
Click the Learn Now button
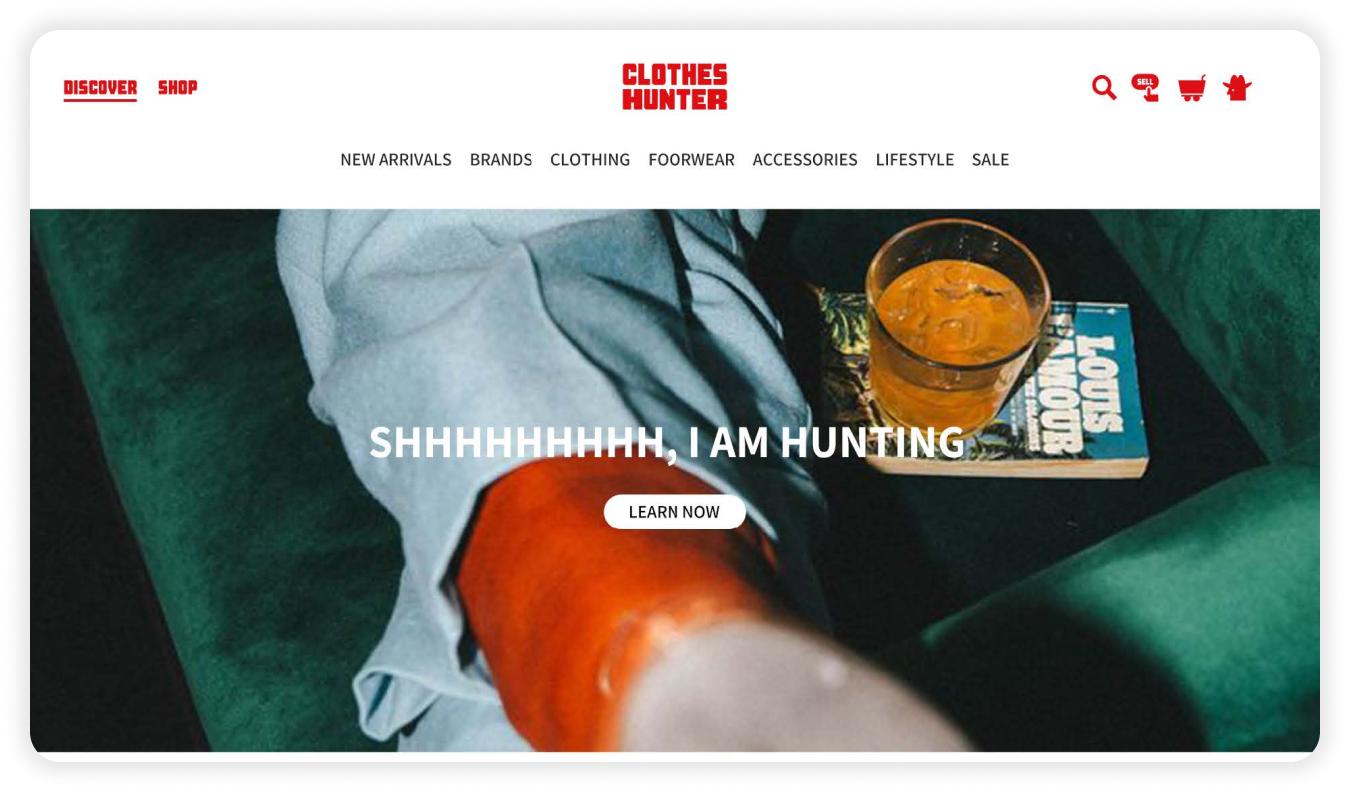pos(675,512)
